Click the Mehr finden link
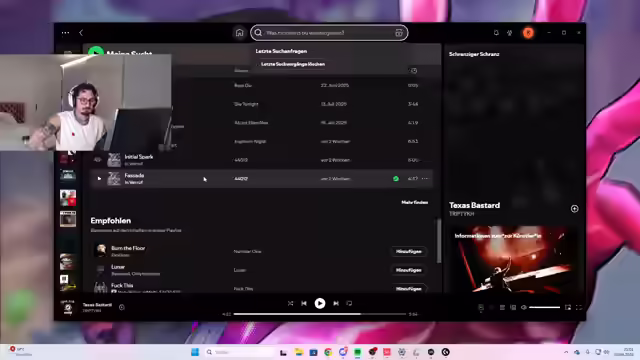 tap(414, 202)
